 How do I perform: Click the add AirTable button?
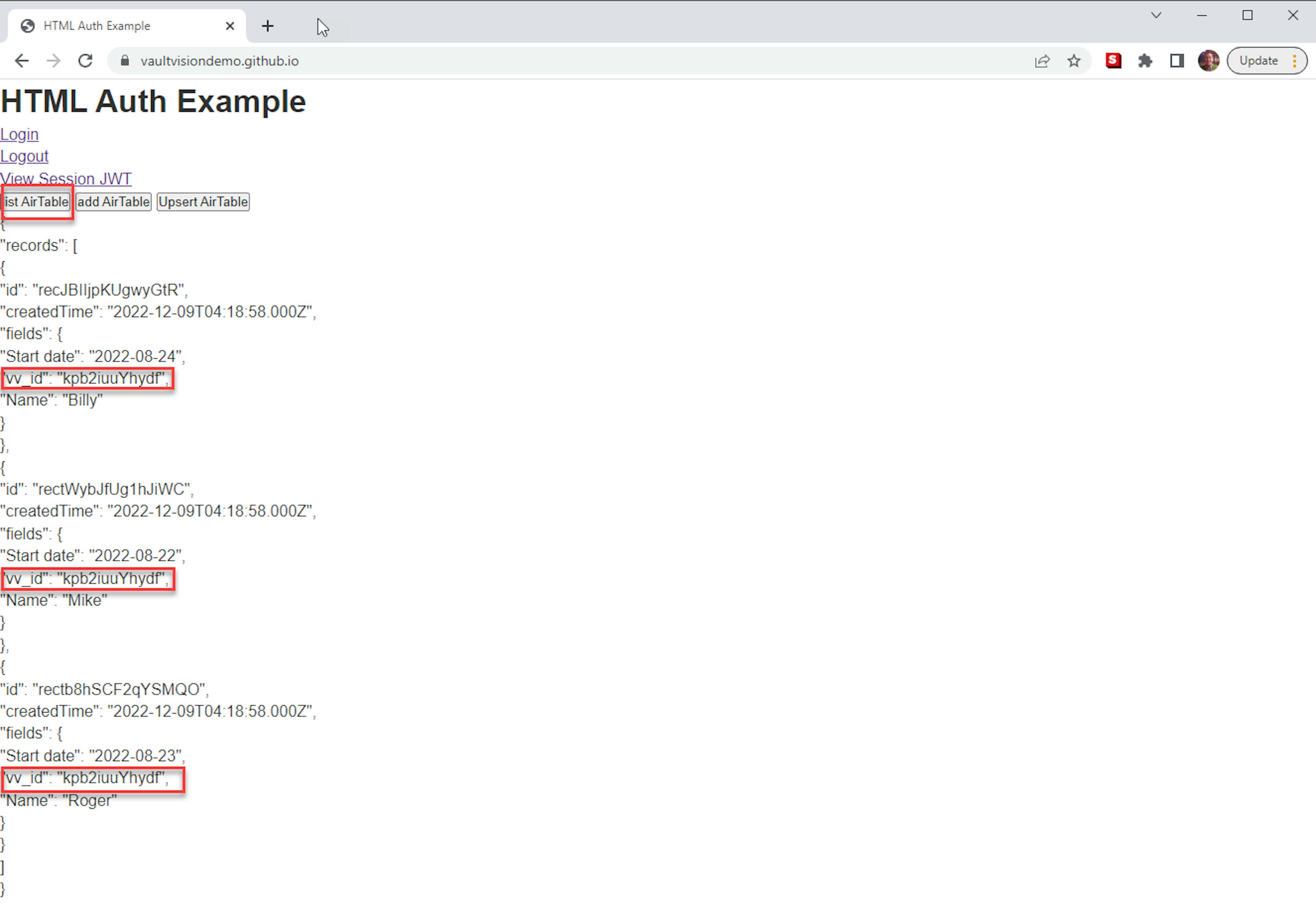click(113, 202)
